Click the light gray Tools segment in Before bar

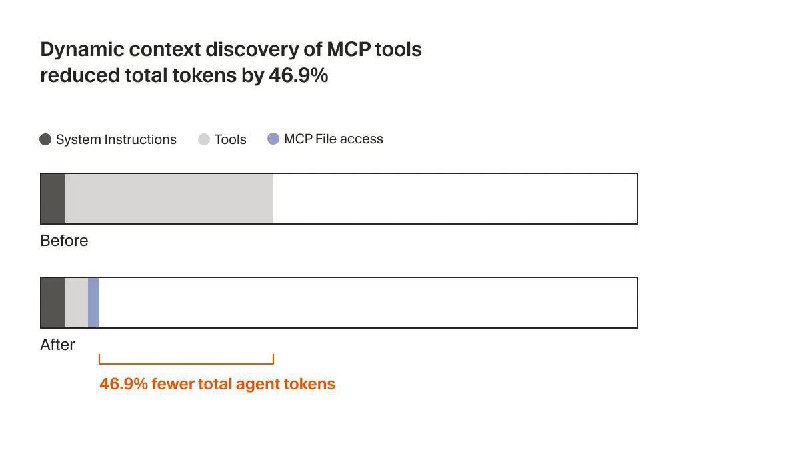[168, 198]
